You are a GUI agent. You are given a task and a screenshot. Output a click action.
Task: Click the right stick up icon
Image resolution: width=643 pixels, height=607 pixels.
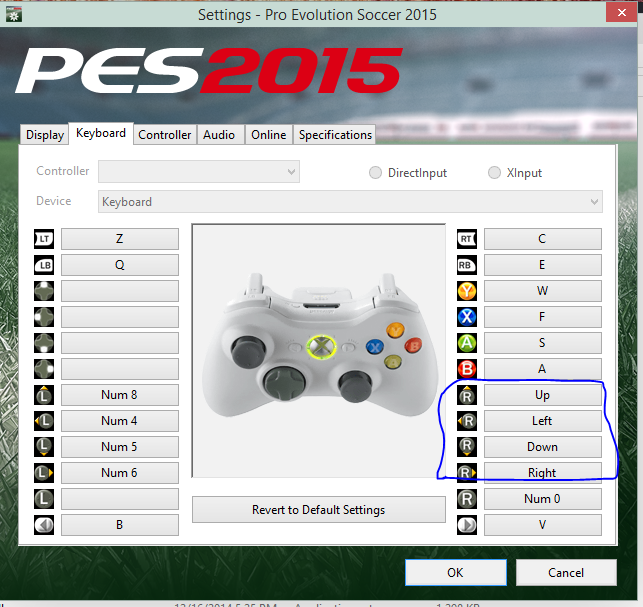pyautogui.click(x=467, y=395)
